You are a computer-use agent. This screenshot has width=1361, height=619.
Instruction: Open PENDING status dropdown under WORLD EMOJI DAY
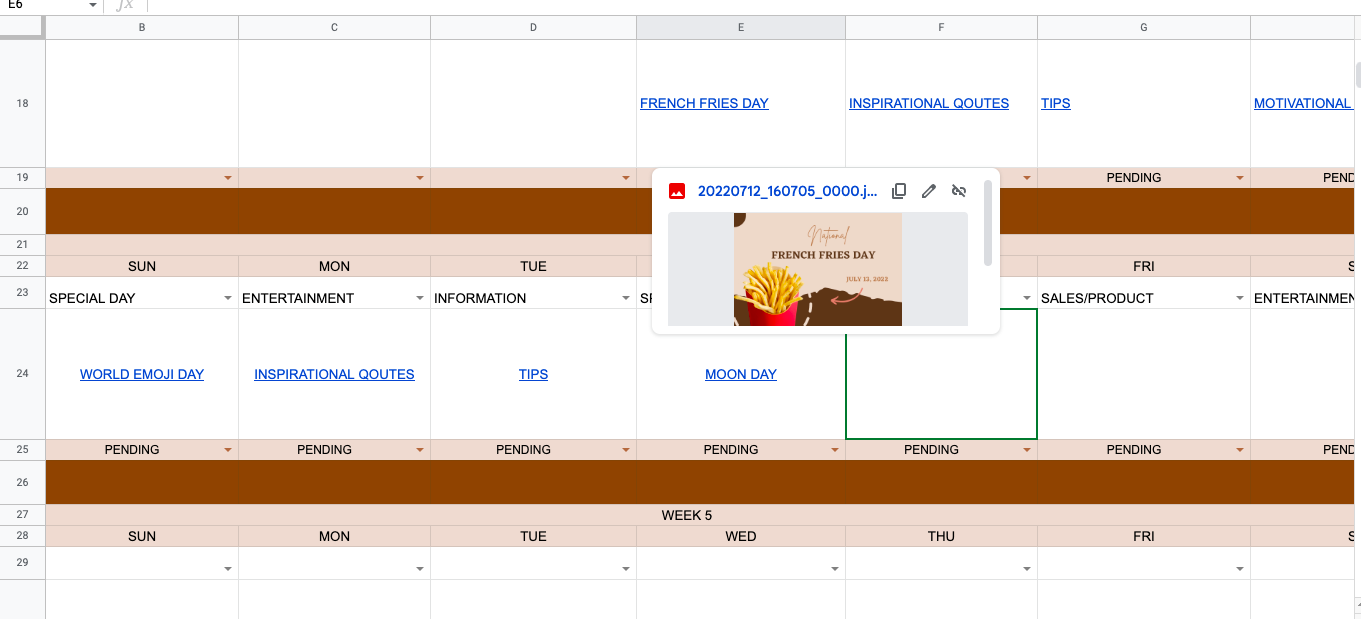click(228, 450)
